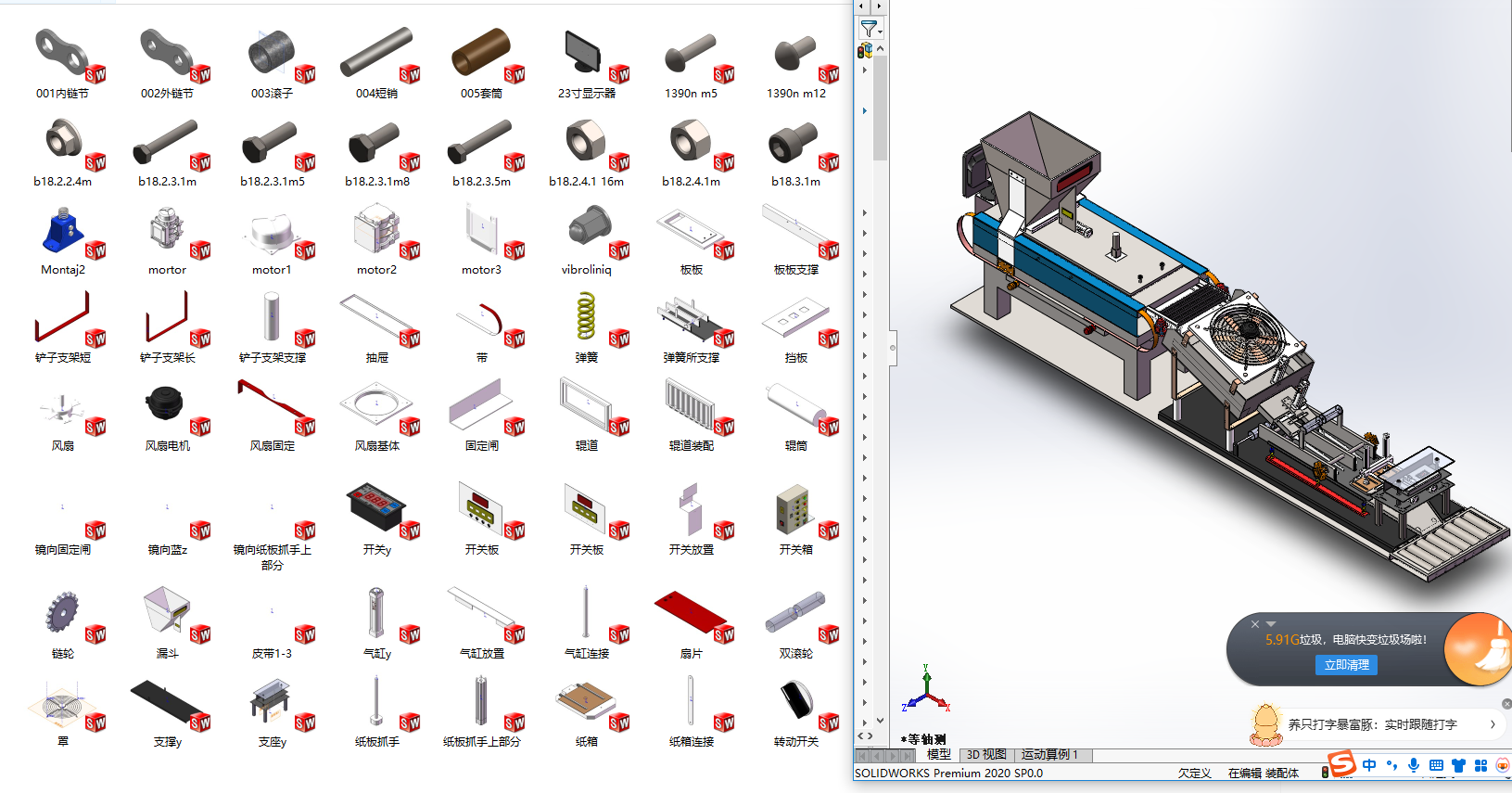Switch to the 模型 tab
The height and width of the screenshot is (793, 1512).
pyautogui.click(x=938, y=755)
